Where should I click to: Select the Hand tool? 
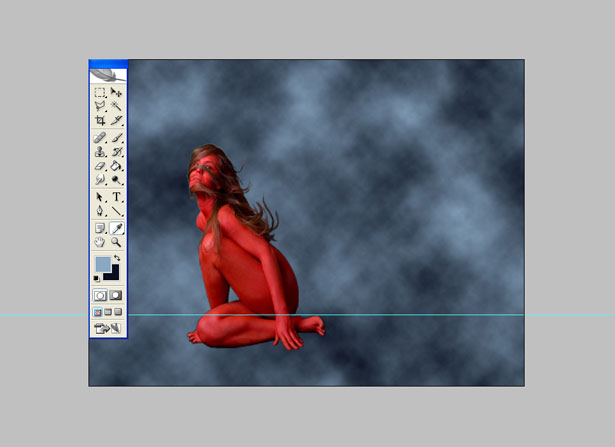[x=100, y=242]
